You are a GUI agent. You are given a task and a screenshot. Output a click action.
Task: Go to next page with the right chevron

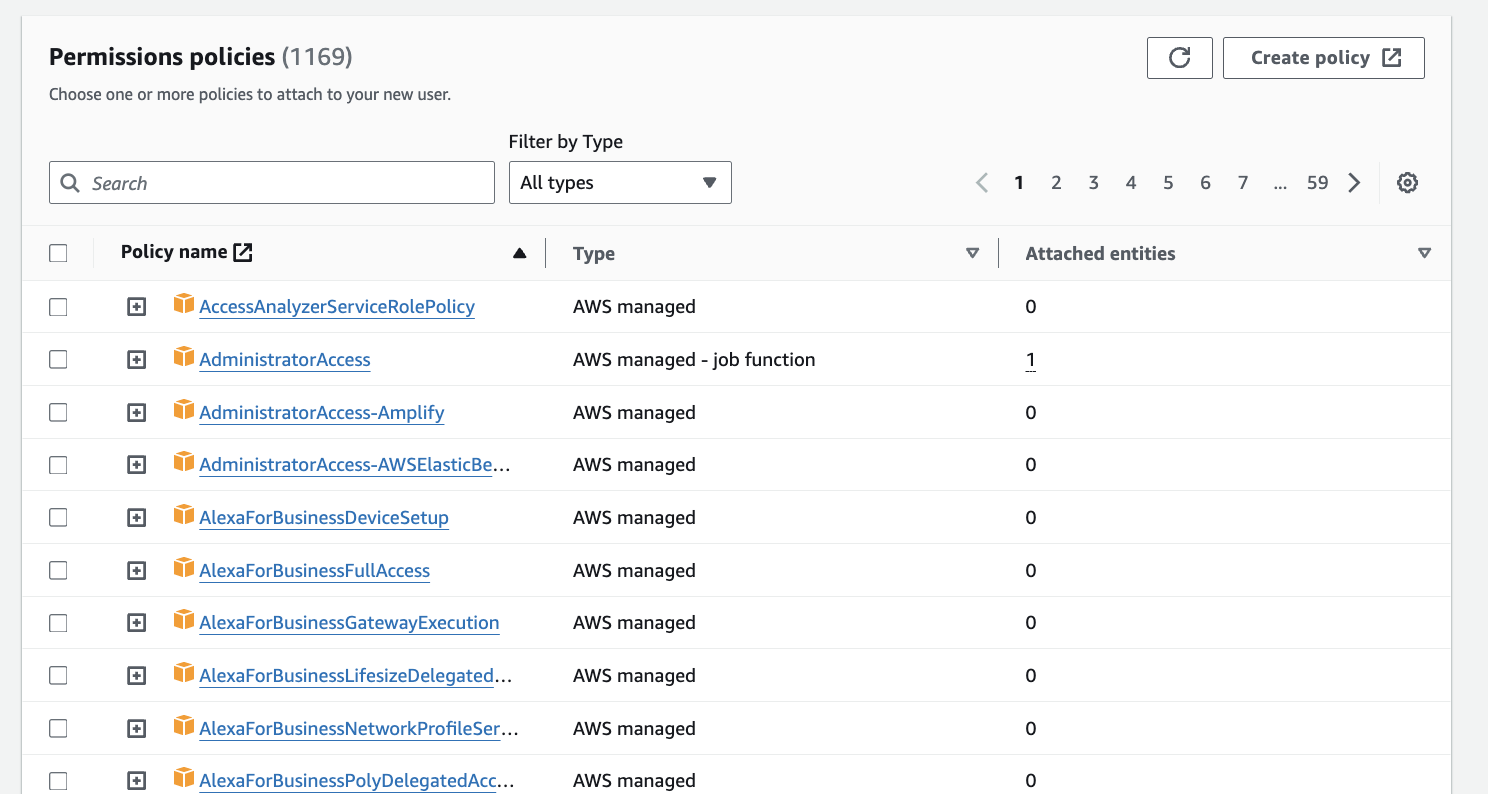pos(1354,183)
